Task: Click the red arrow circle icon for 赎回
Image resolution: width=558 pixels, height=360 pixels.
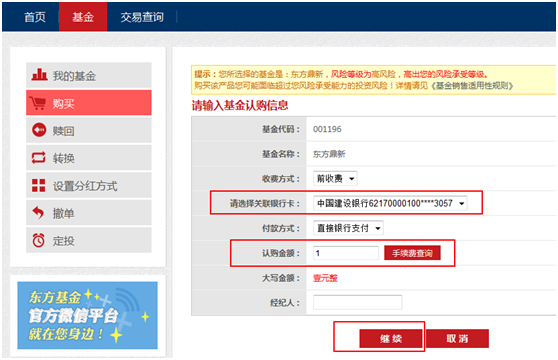Action: click(x=39, y=130)
